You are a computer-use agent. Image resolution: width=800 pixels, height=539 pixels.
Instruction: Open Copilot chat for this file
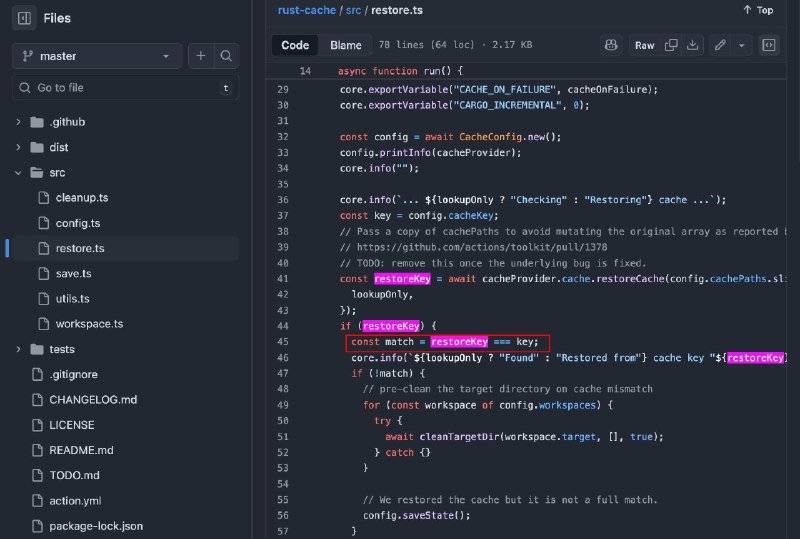tap(611, 45)
